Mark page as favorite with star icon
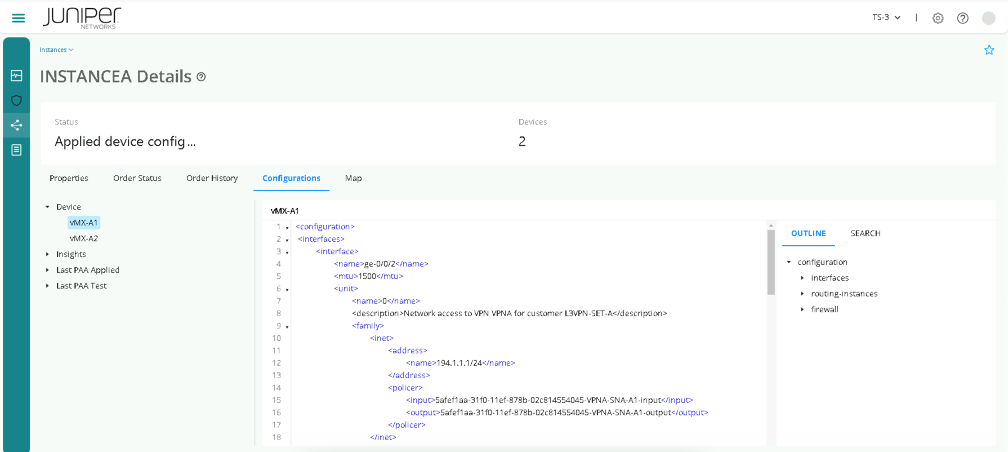1008x452 pixels. (x=989, y=50)
